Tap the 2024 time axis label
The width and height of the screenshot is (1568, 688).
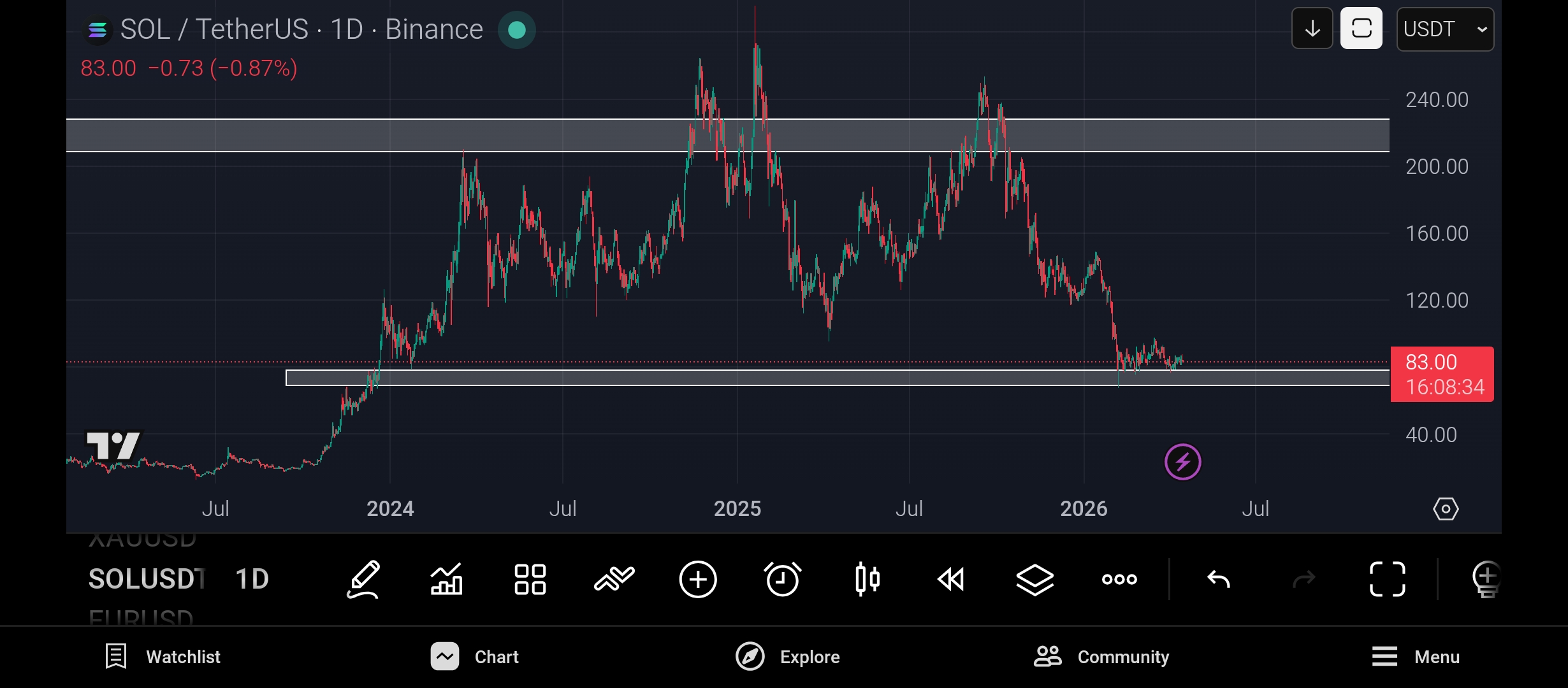pyautogui.click(x=390, y=509)
